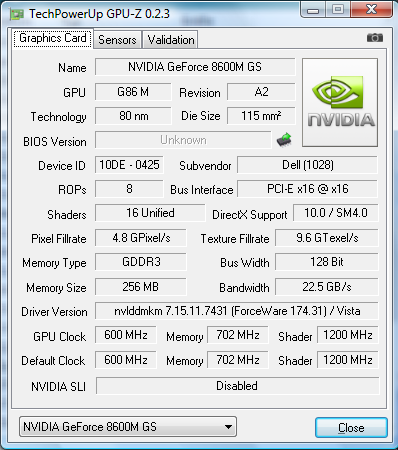
Task: Click the "Driver Version" label
Action: click(x=54, y=312)
